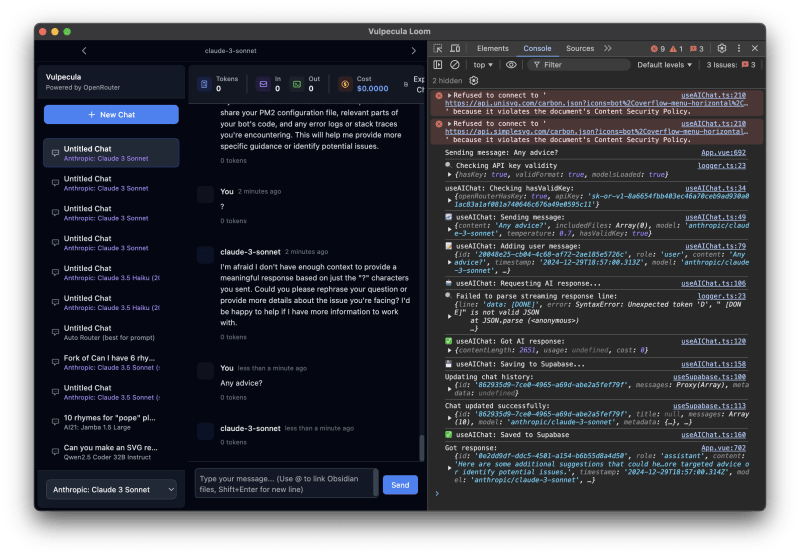Image resolution: width=800 pixels, height=556 pixels.
Task: Open Can you make an SVG re... chat
Action: pyautogui.click(x=111, y=452)
